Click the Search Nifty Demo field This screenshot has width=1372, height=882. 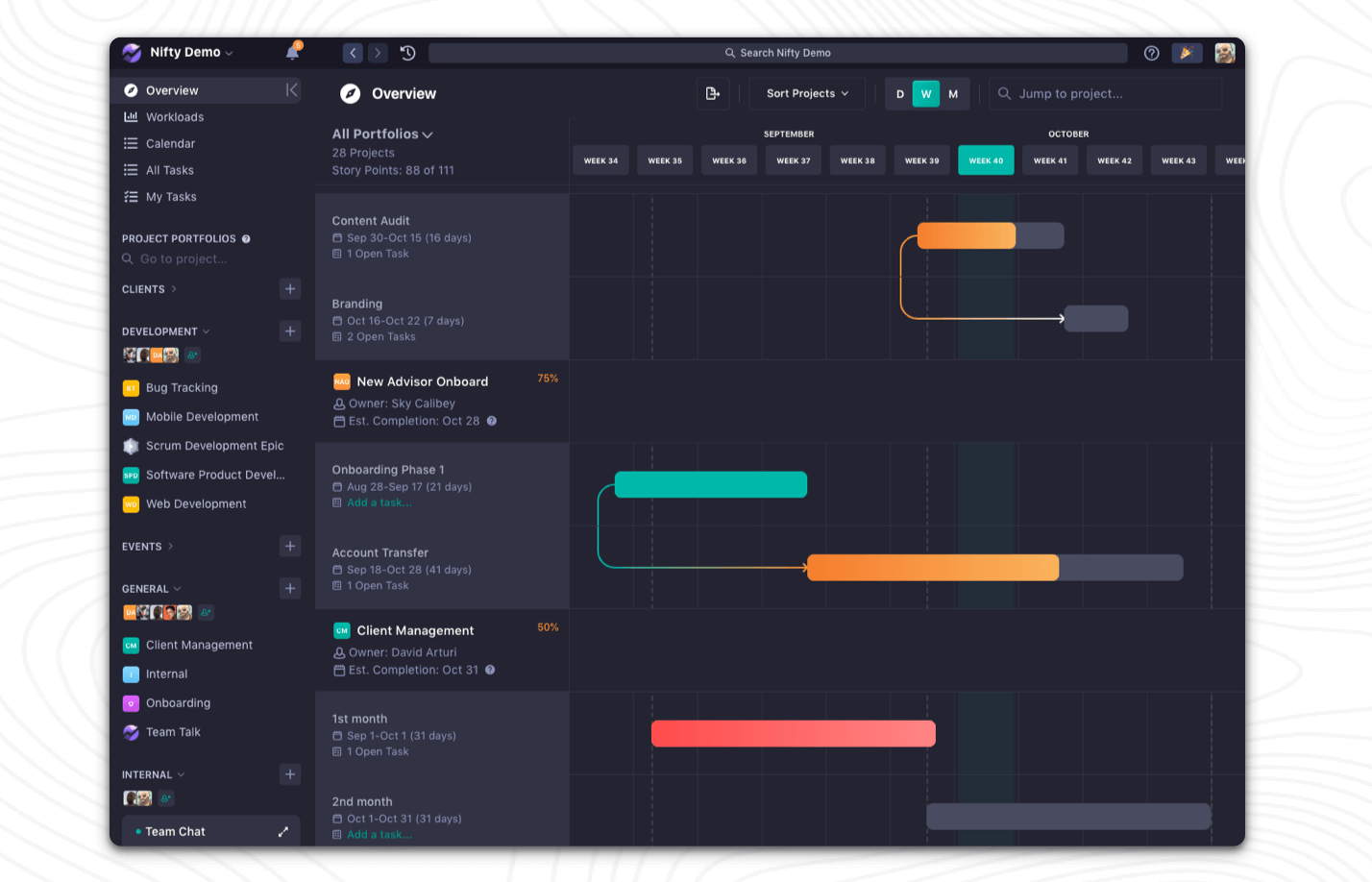778,53
